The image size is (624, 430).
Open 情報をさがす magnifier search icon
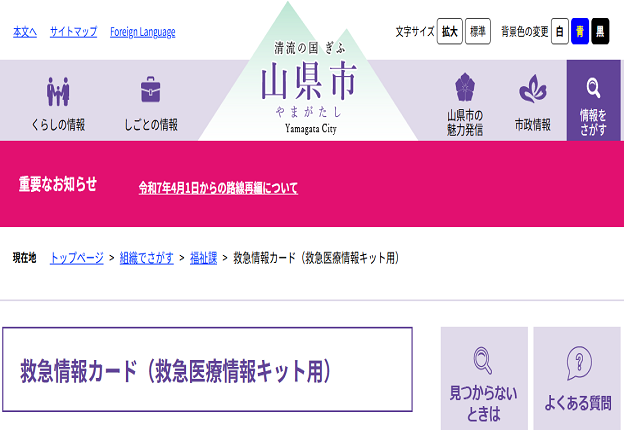coord(593,87)
